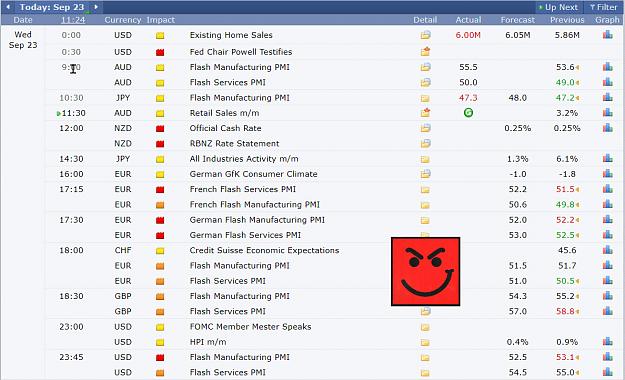This screenshot has width=625, height=380.
Task: Click previous value 53.6 revision marker
Action: tap(577, 67)
